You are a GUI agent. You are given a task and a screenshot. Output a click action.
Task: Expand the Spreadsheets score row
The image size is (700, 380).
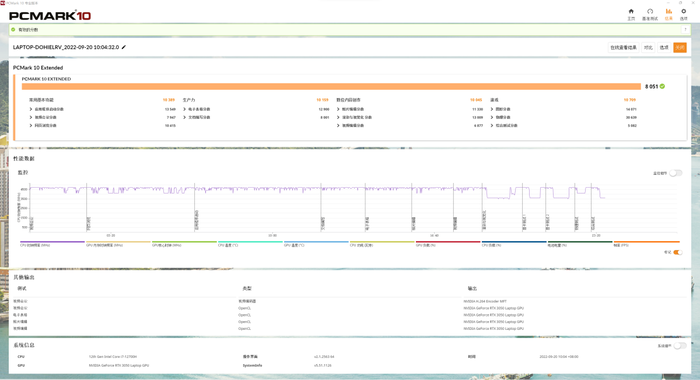[256, 109]
